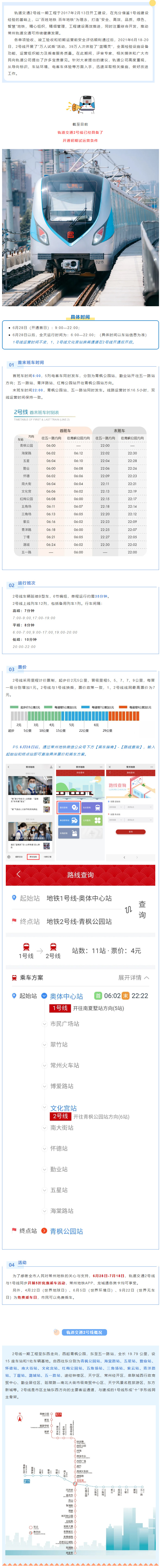Click the 04 活动 section badge
The image size is (162, 1568).
[12, 1264]
